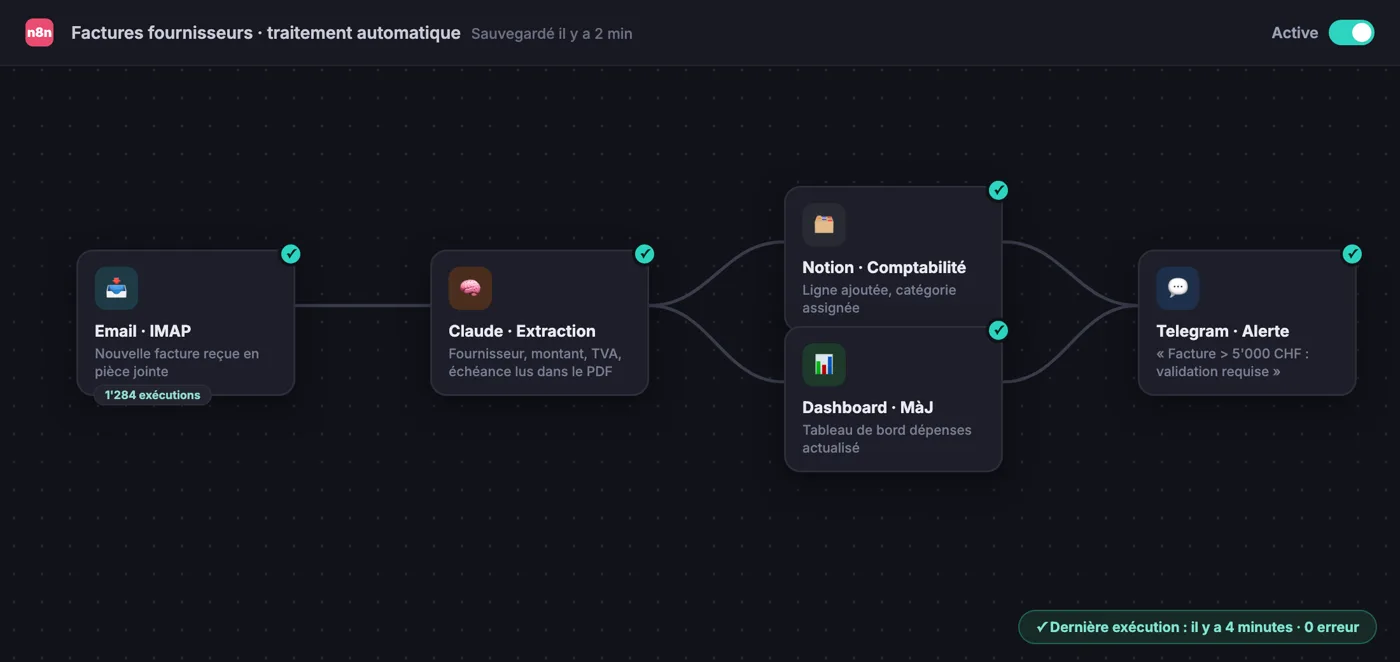Click the Sauvegardé il y a 2 min text
Screen dimensions: 1400x662
[x=552, y=34]
